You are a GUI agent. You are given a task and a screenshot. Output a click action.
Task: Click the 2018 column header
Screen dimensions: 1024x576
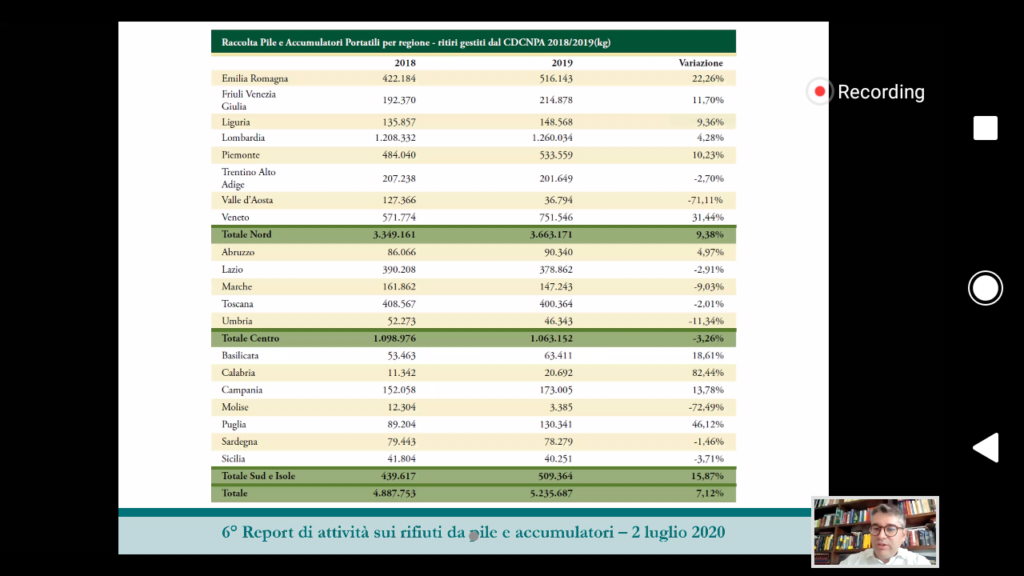click(x=405, y=62)
